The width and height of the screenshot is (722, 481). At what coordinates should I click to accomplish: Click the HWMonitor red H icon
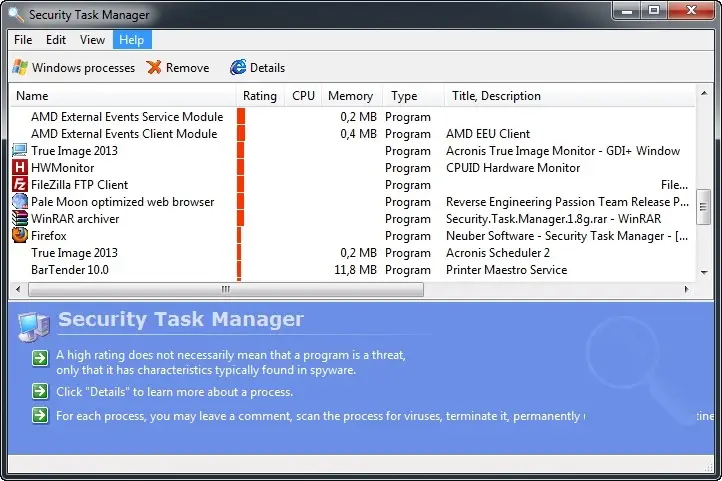[19, 168]
